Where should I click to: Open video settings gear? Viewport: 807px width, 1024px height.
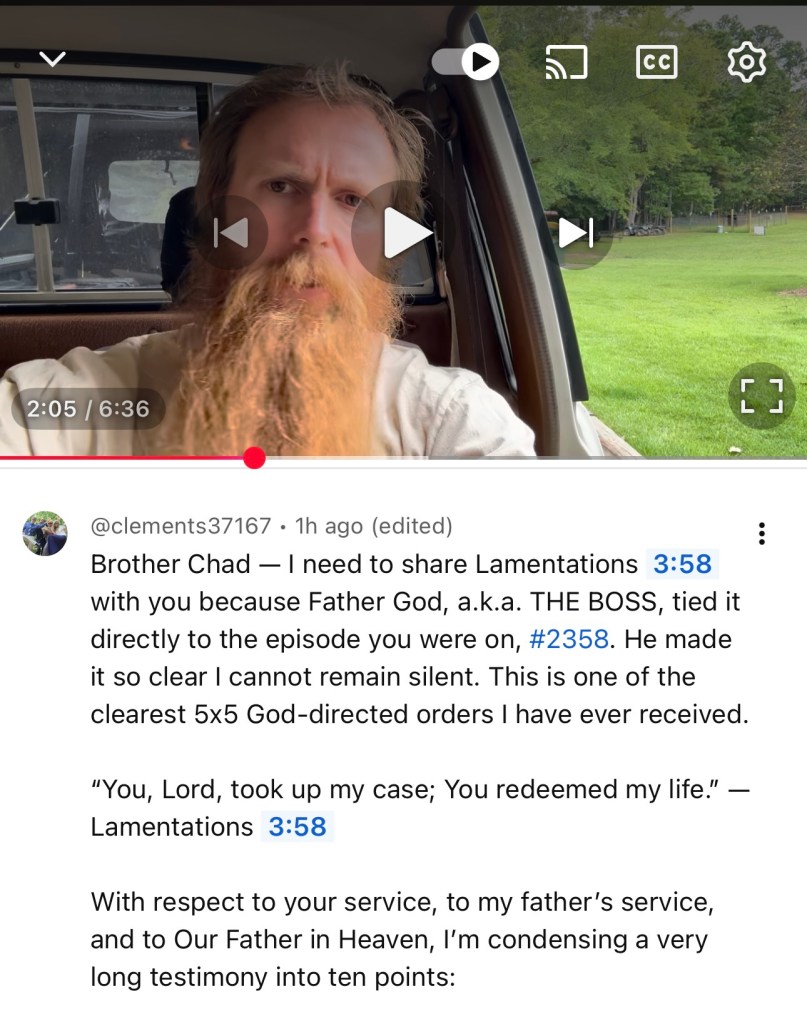pyautogui.click(x=746, y=62)
